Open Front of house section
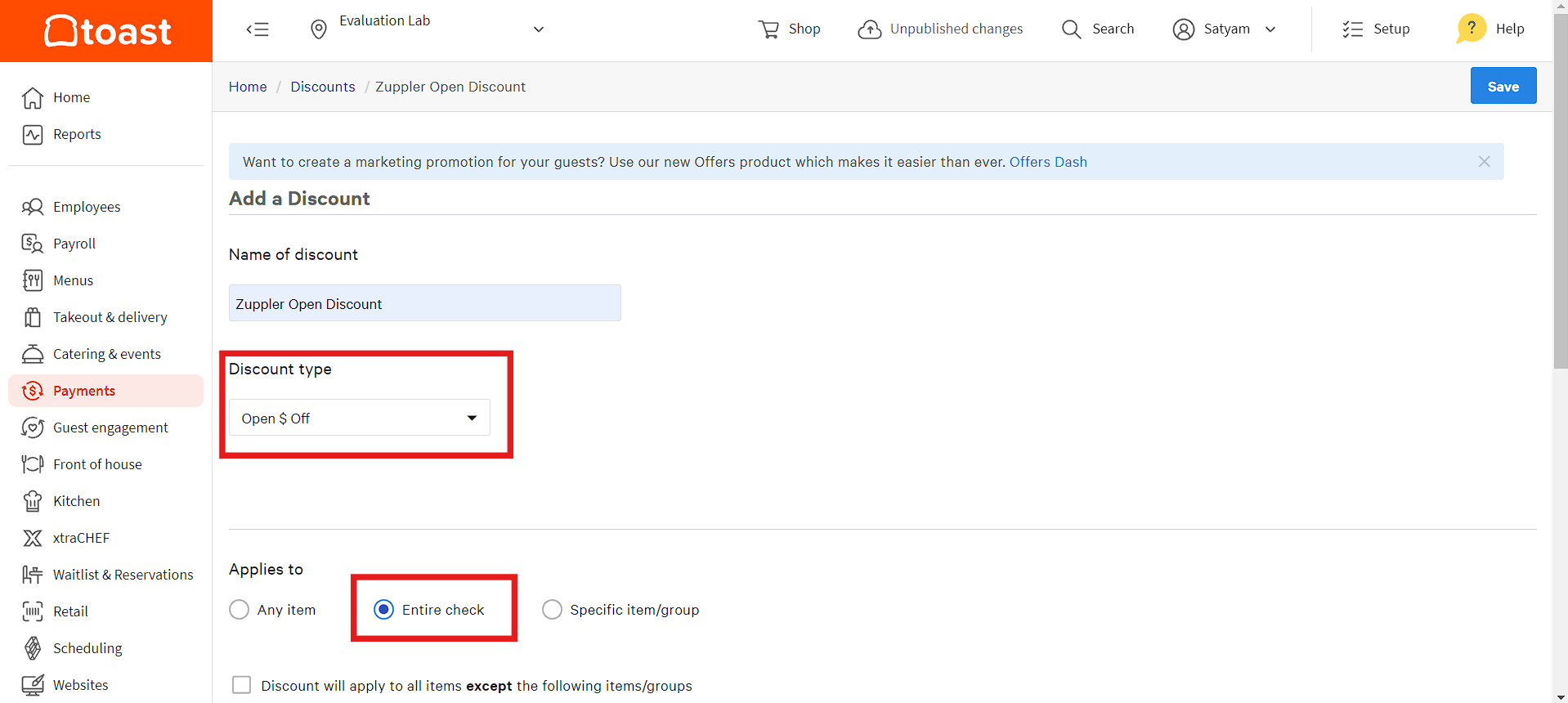This screenshot has height=703, width=1568. pyautogui.click(x=97, y=464)
